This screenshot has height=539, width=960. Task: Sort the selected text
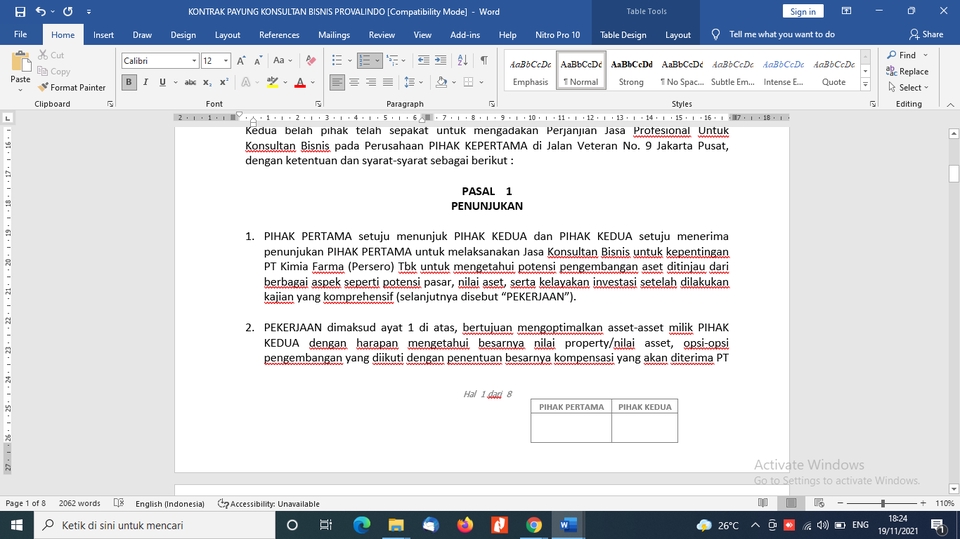(x=462, y=60)
